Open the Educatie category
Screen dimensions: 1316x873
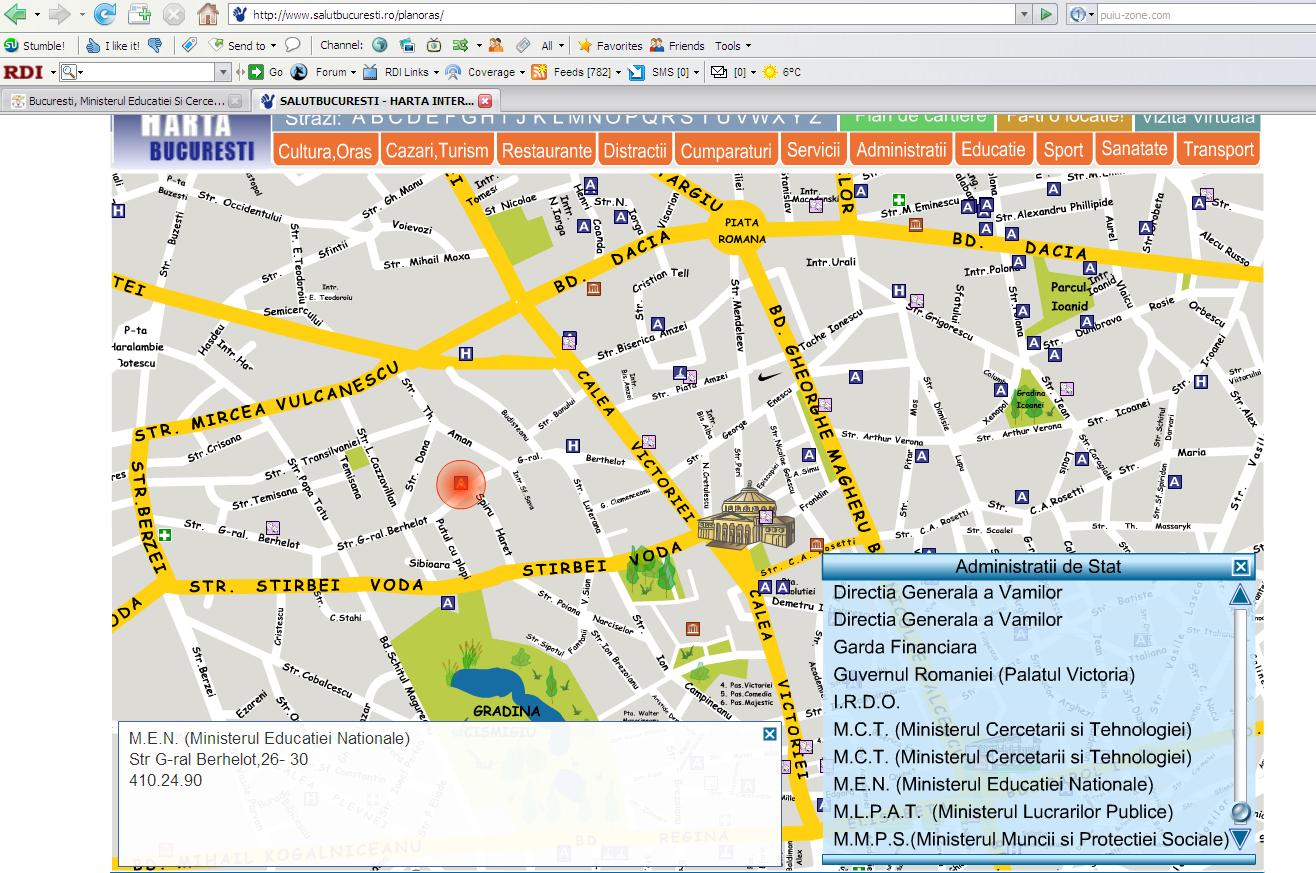point(993,149)
